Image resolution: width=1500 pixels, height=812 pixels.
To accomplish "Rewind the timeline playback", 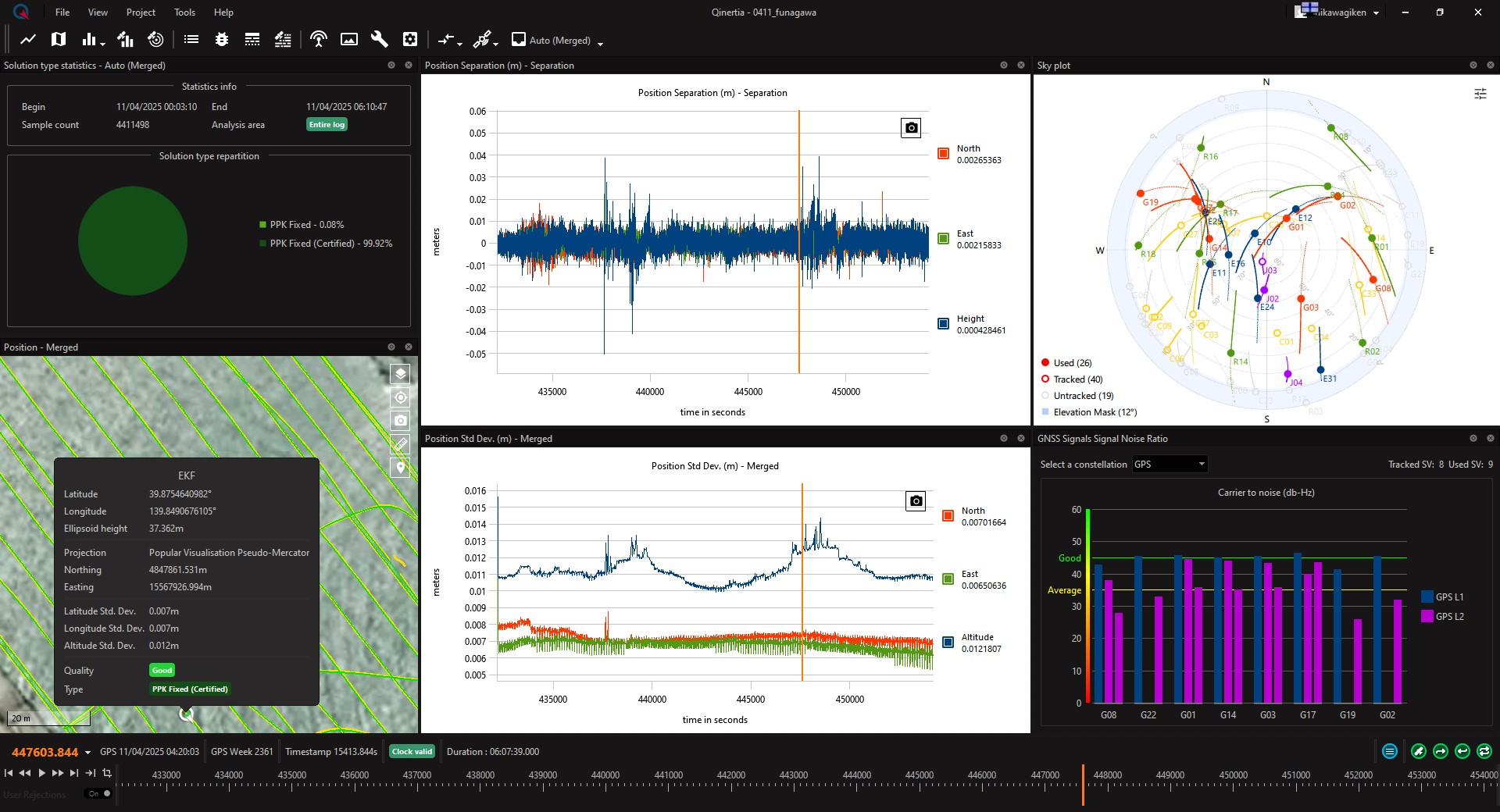I will click(x=25, y=773).
